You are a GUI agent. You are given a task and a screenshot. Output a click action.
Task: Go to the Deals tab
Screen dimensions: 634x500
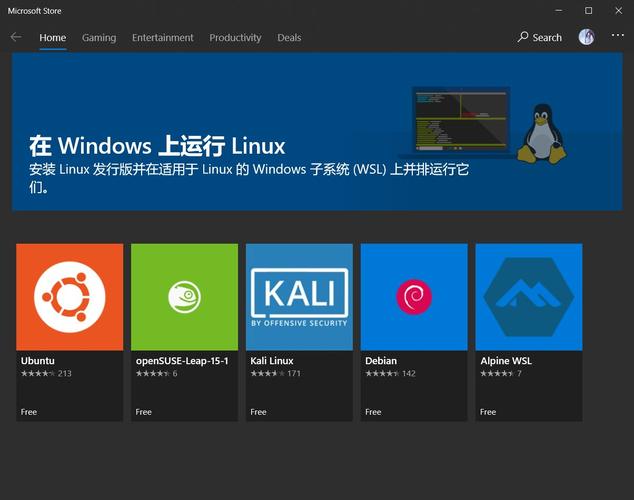coord(289,38)
